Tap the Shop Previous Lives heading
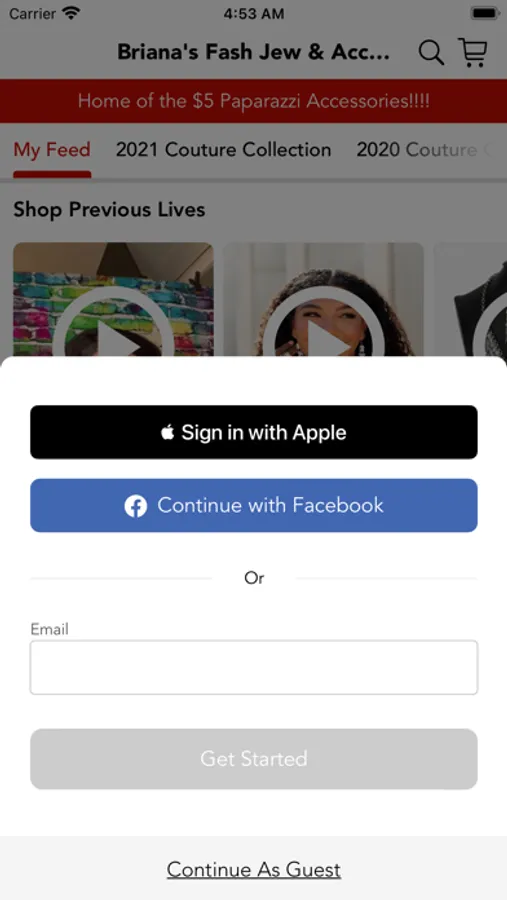507x900 pixels. pos(109,210)
